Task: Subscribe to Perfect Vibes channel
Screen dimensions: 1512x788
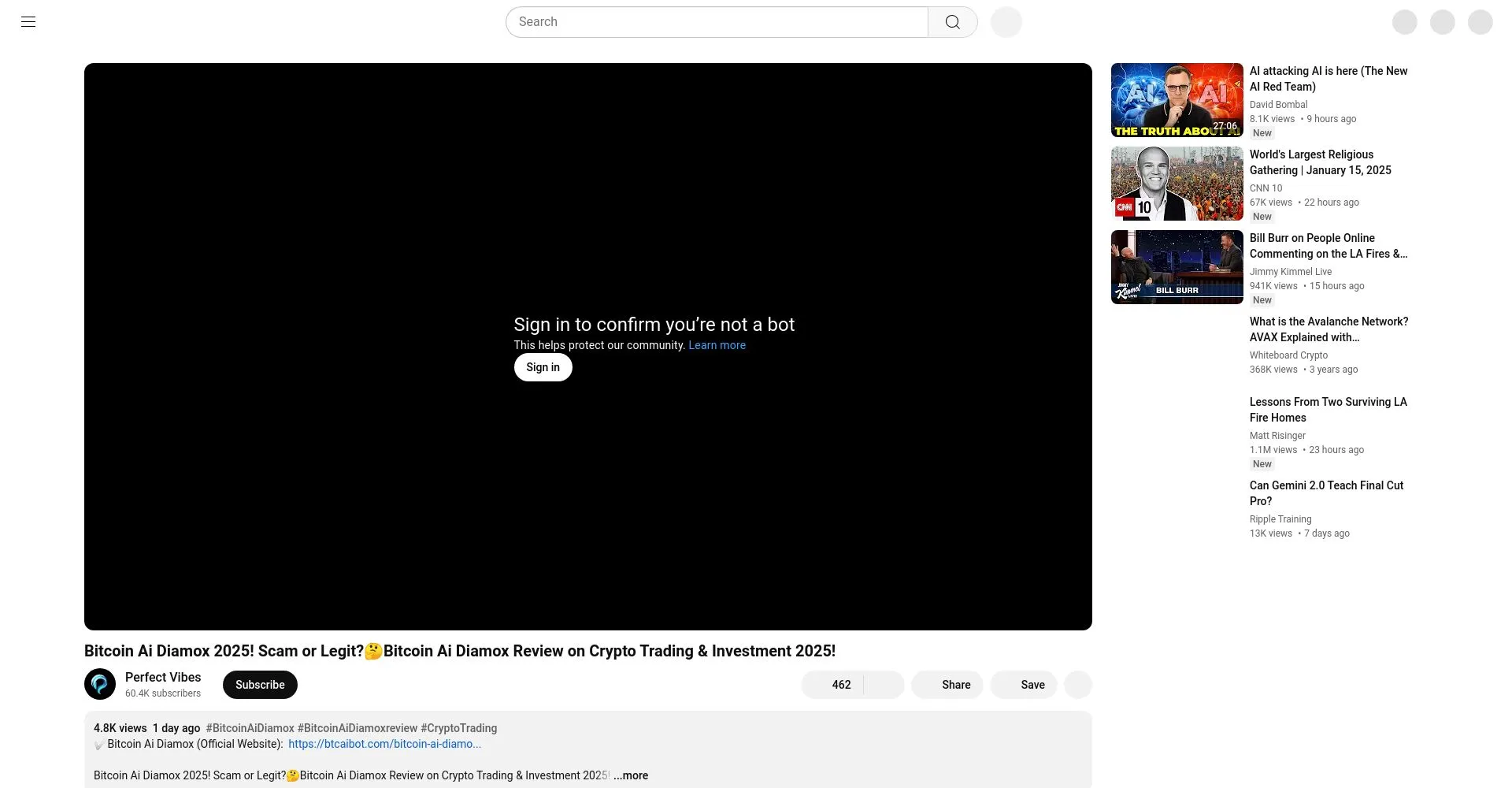Action: point(260,685)
